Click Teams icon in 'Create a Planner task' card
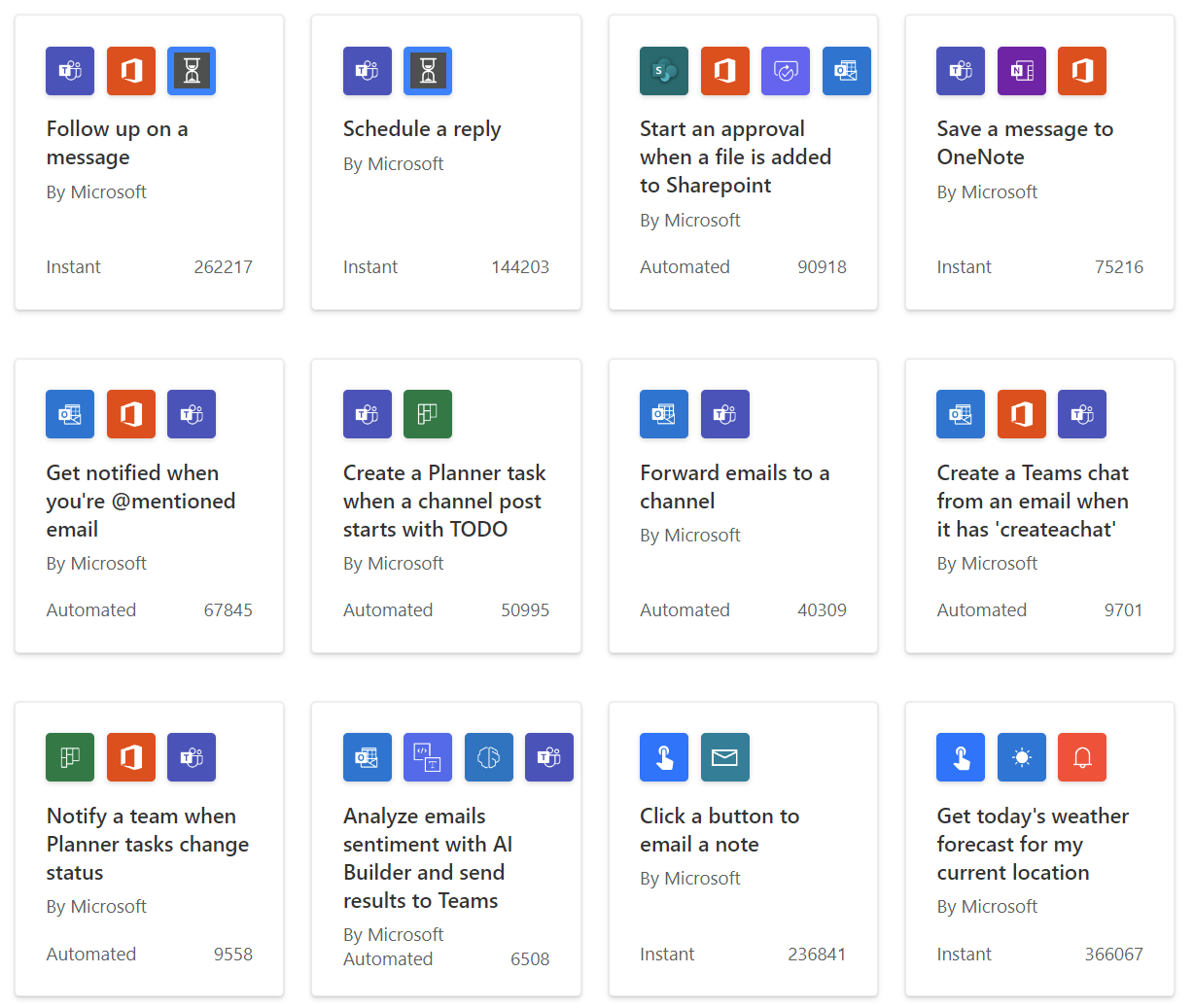 pos(368,414)
